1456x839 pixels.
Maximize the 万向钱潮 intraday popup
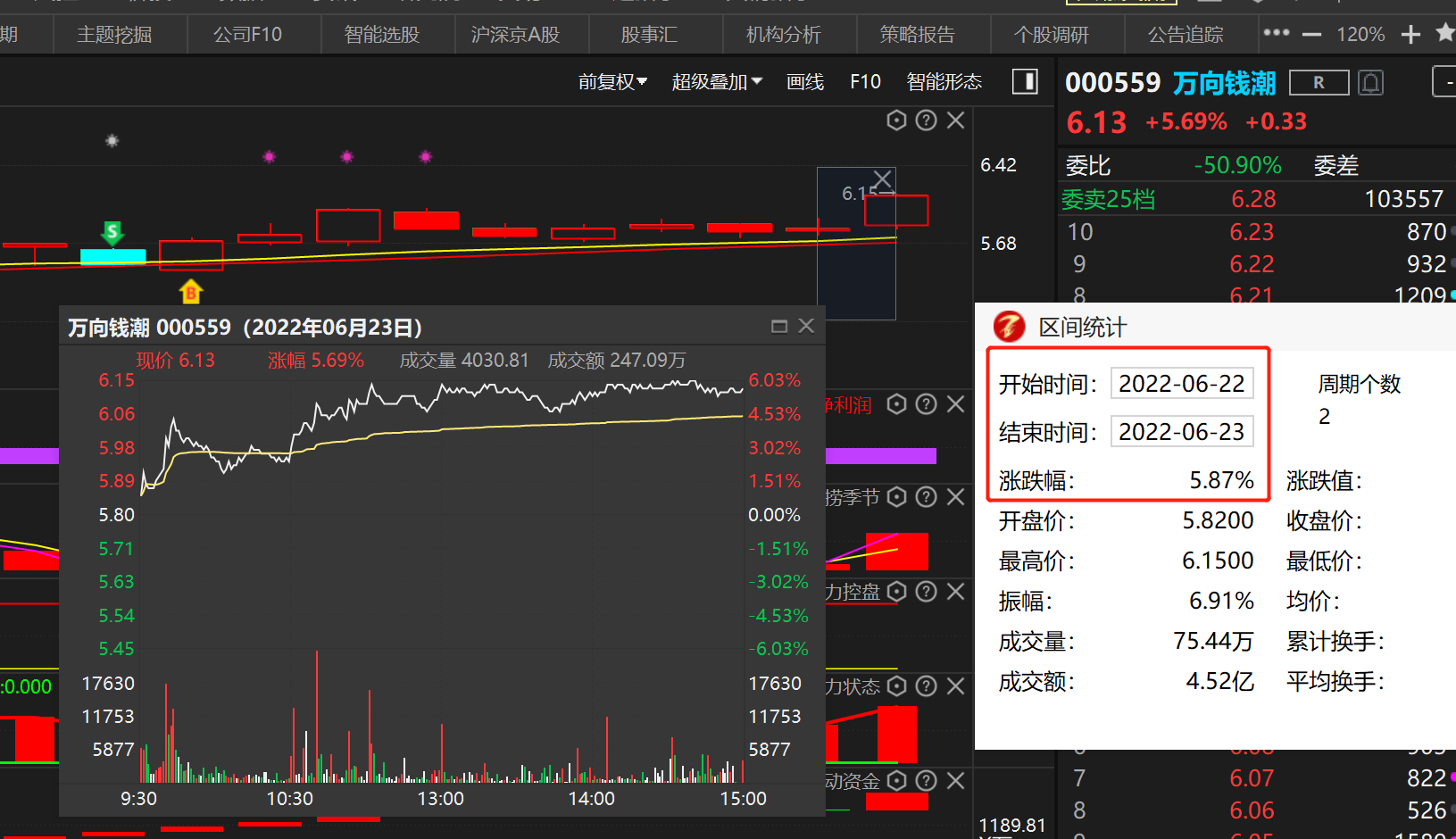point(779,327)
